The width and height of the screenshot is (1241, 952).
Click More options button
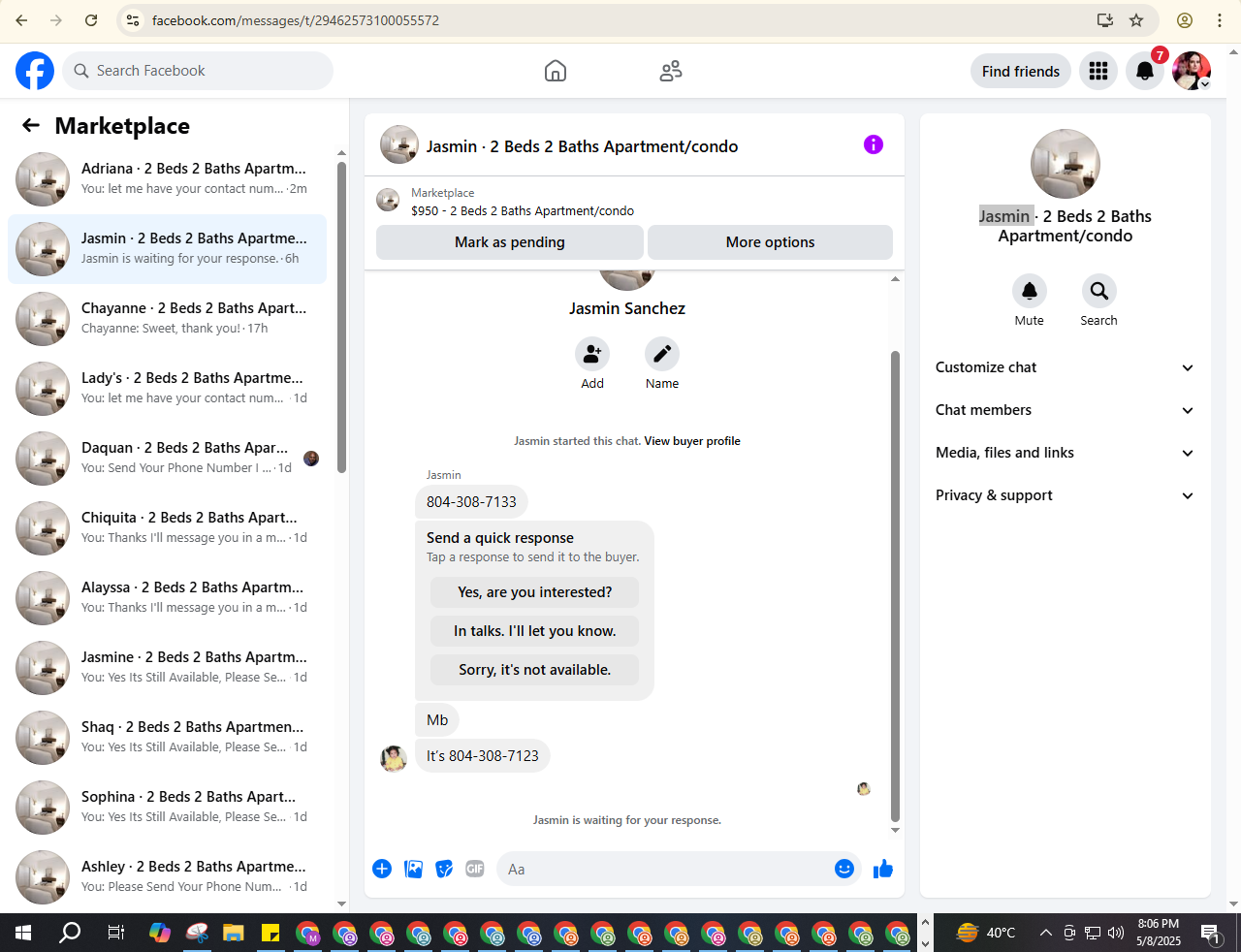pyautogui.click(x=771, y=242)
